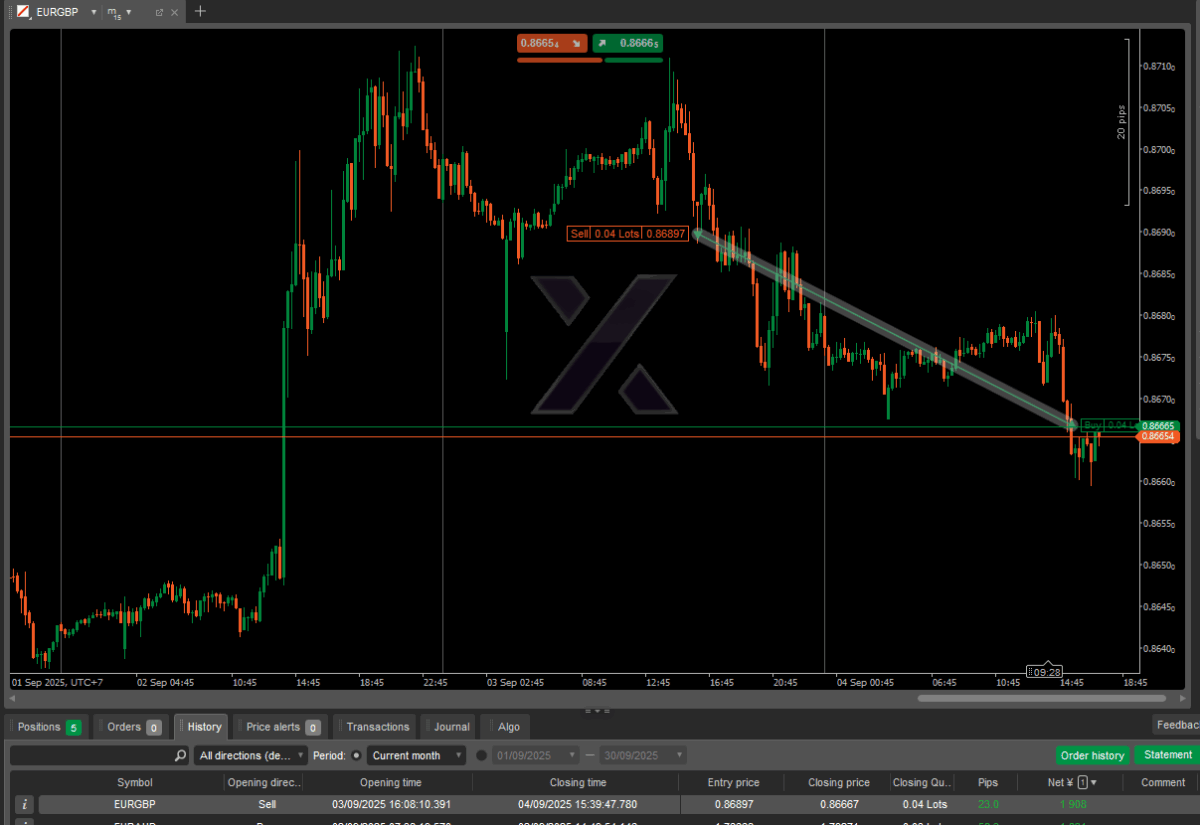Switch to the Positions tab
Screen dimensions: 1200x825
click(x=47, y=727)
